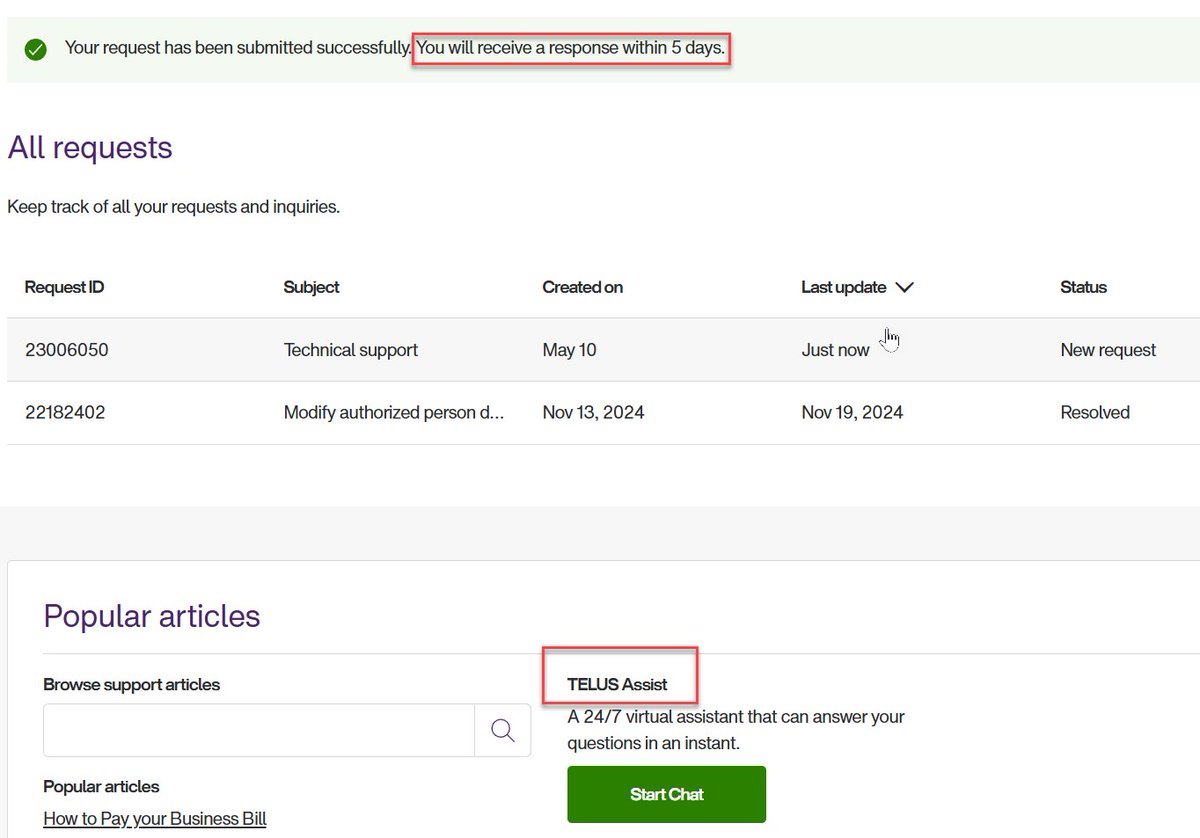This screenshot has width=1200, height=838.
Task: Click the Nov 19, 2024 update cell
Action: 852,412
